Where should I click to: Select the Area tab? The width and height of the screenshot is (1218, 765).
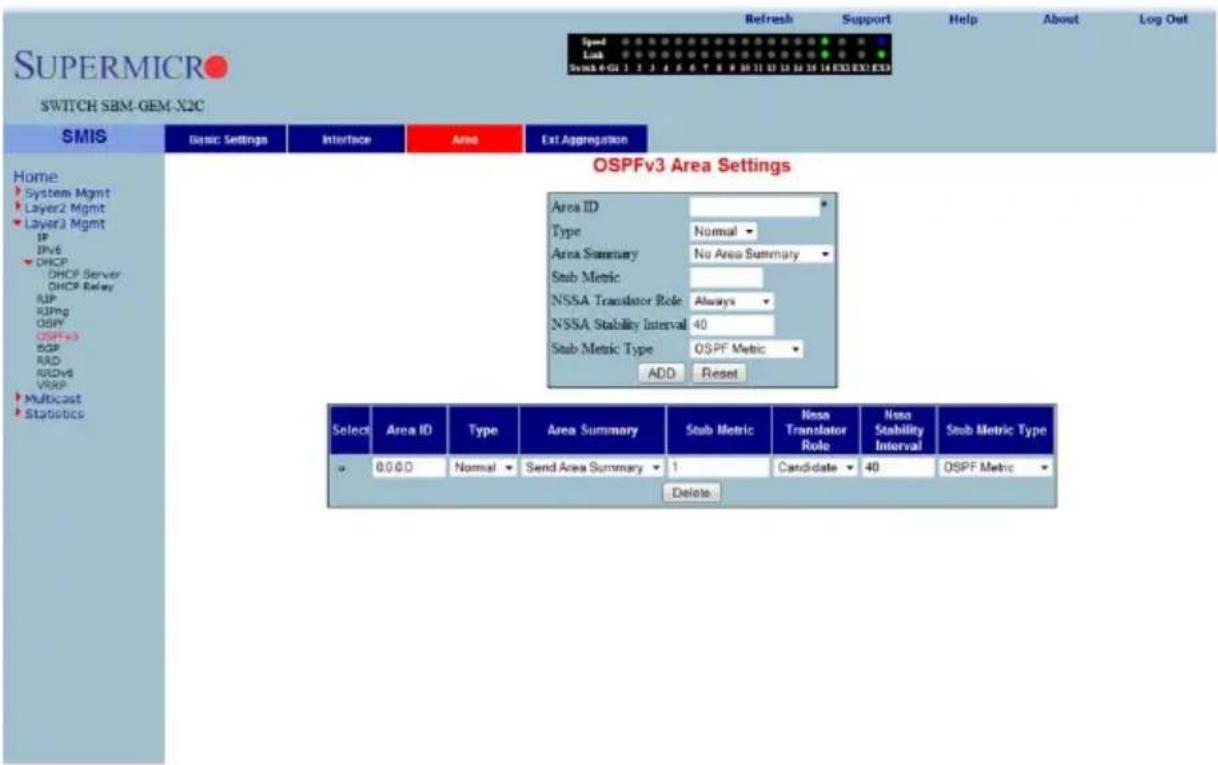(464, 140)
